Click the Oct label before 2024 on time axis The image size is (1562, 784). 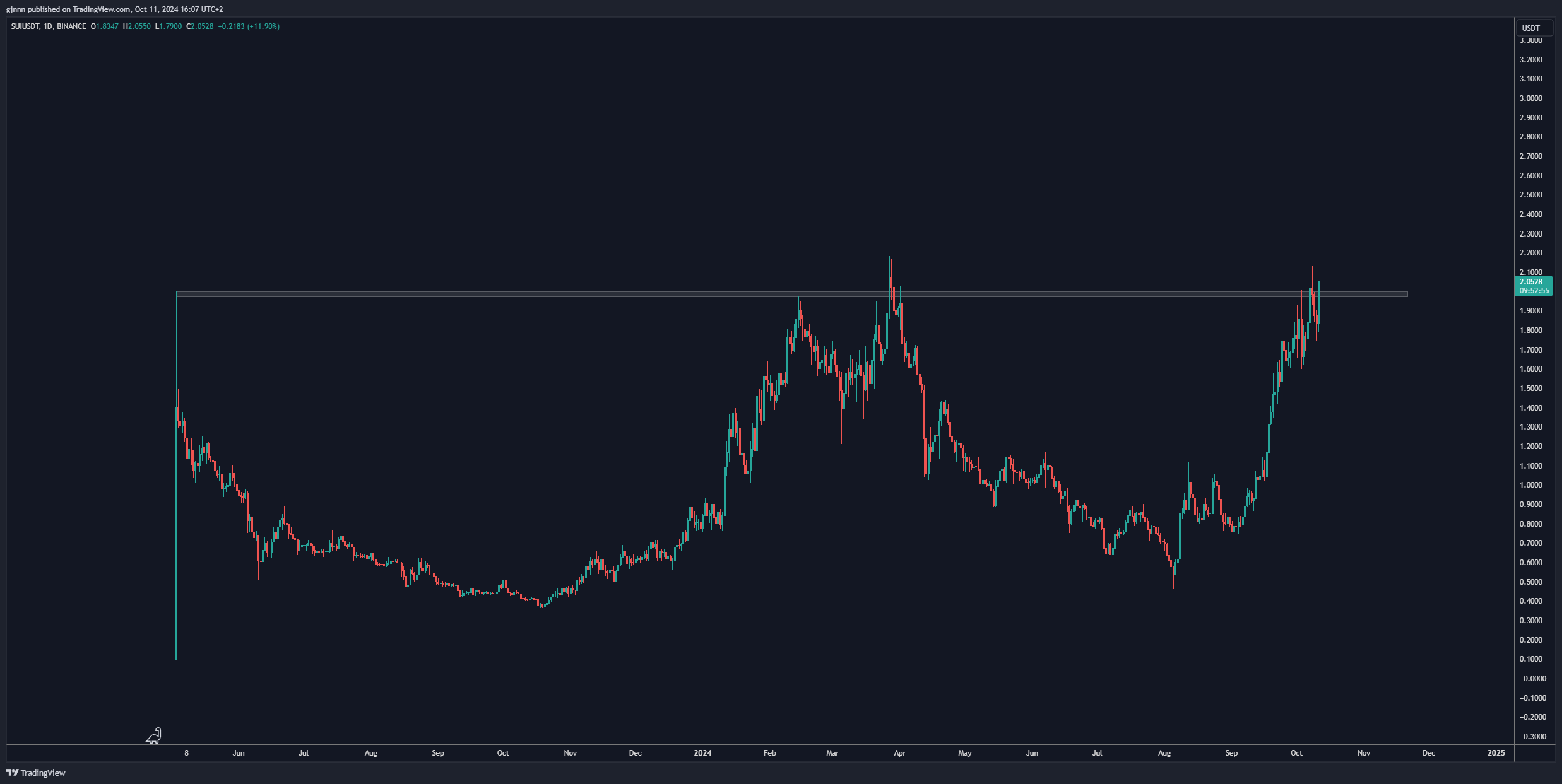(503, 753)
